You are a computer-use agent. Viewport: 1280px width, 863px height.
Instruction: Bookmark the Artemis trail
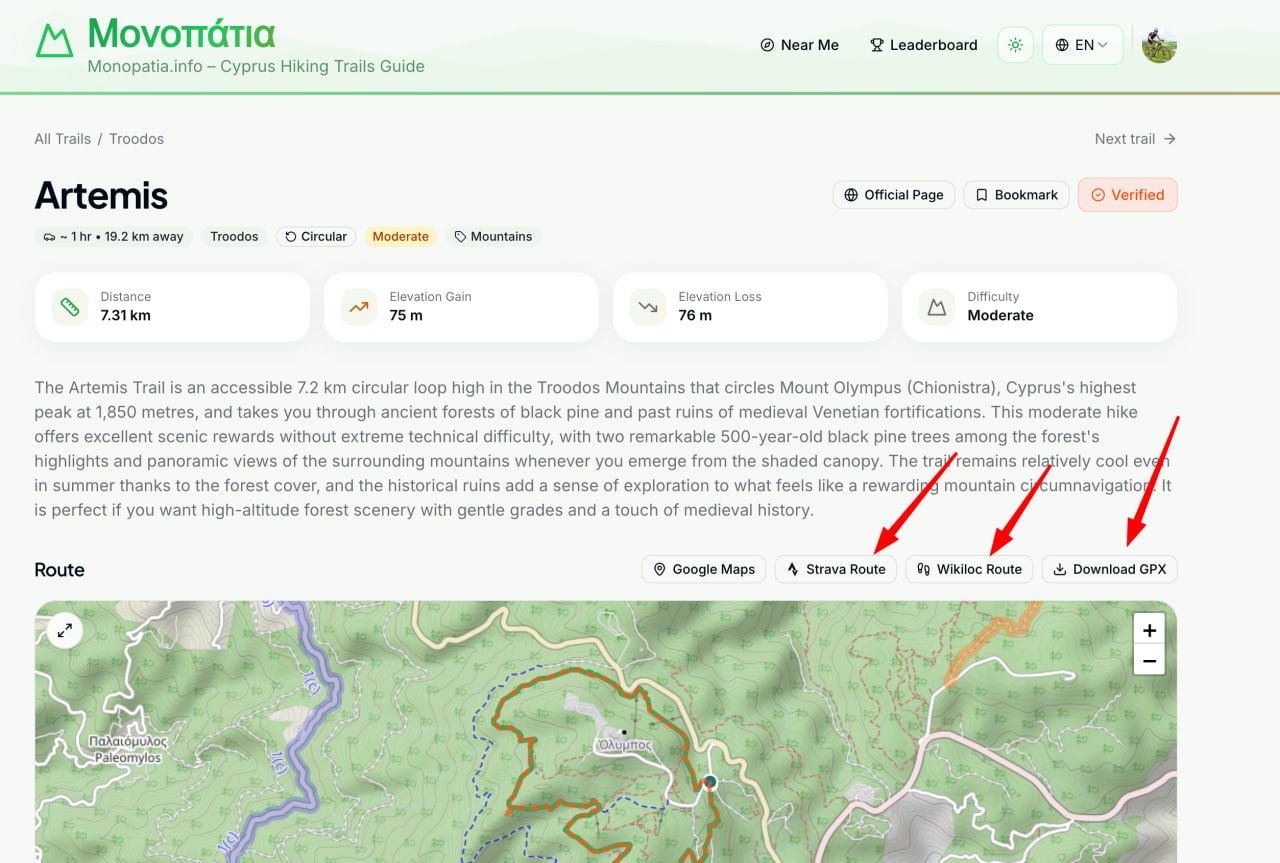tap(1016, 195)
